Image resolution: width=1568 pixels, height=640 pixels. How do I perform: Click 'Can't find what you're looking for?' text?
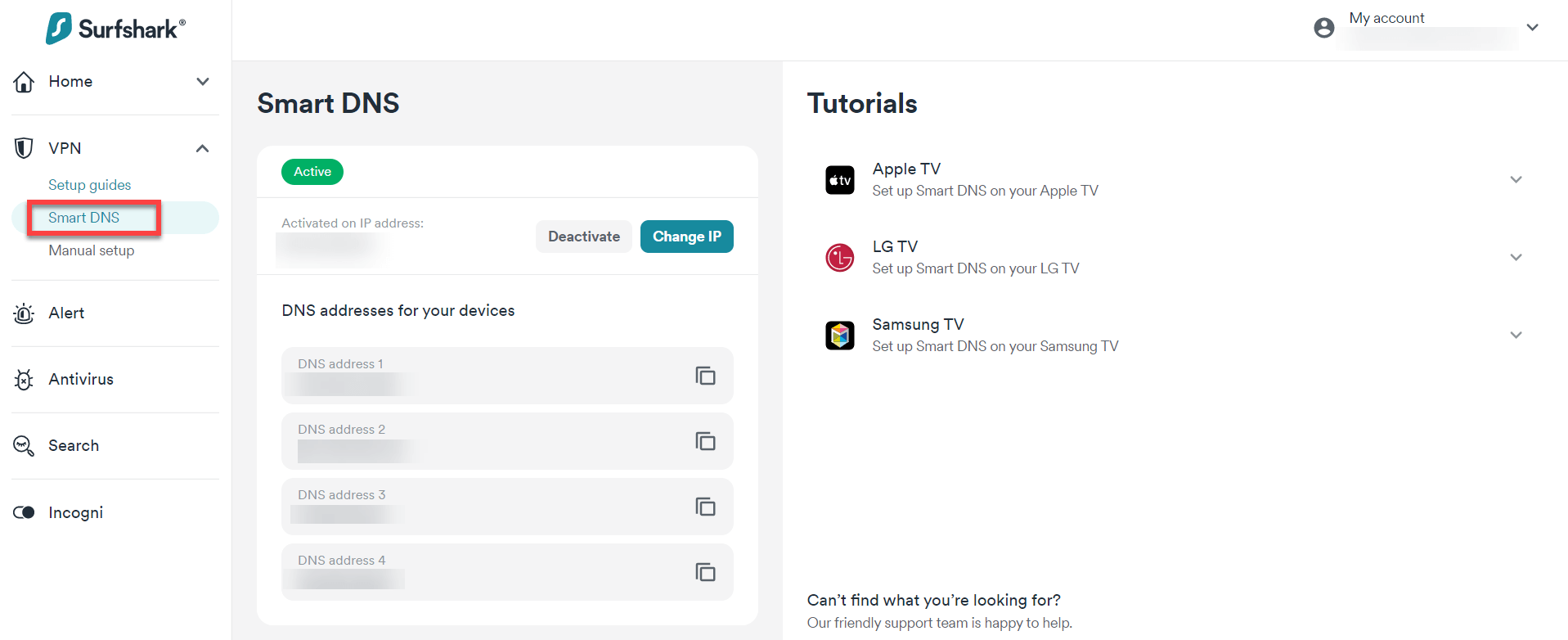click(x=934, y=601)
